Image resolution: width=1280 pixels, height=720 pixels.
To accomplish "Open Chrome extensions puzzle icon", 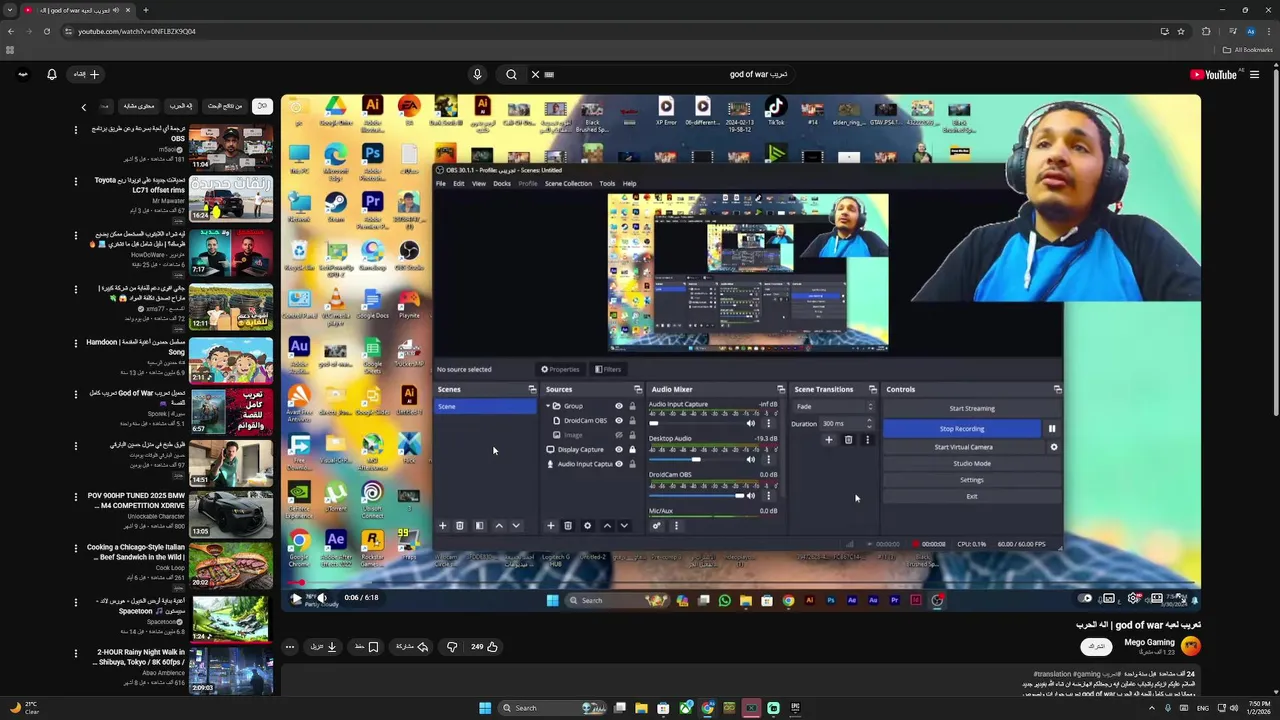I will [x=1206, y=31].
